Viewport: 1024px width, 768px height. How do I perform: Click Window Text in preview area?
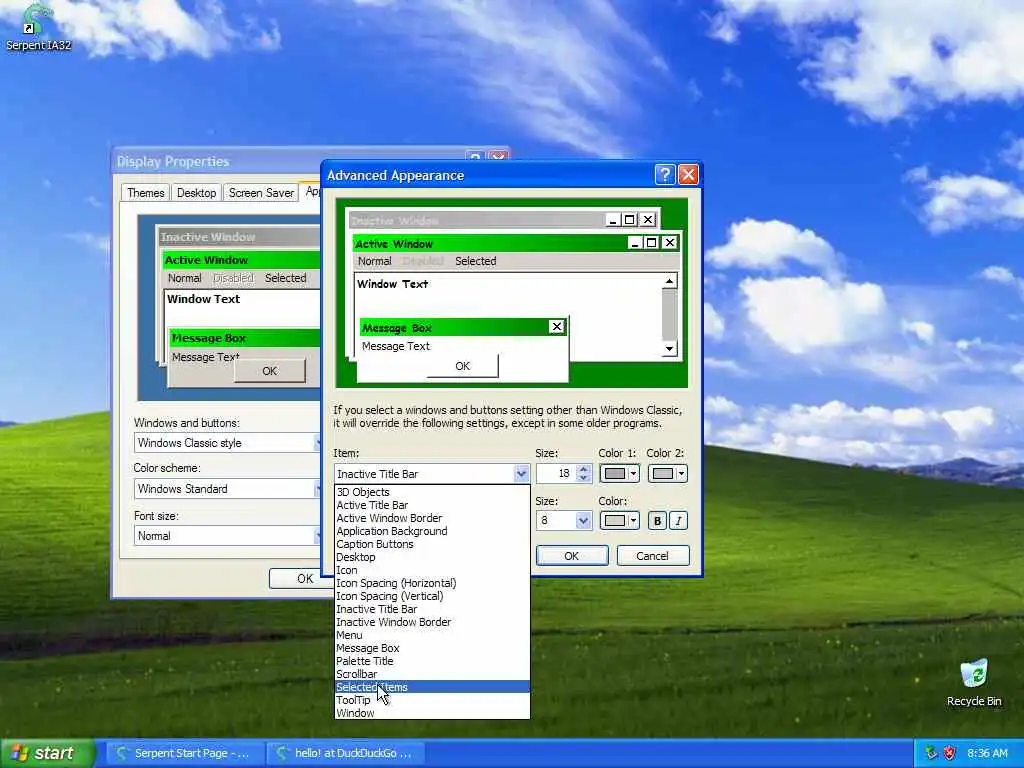click(392, 284)
